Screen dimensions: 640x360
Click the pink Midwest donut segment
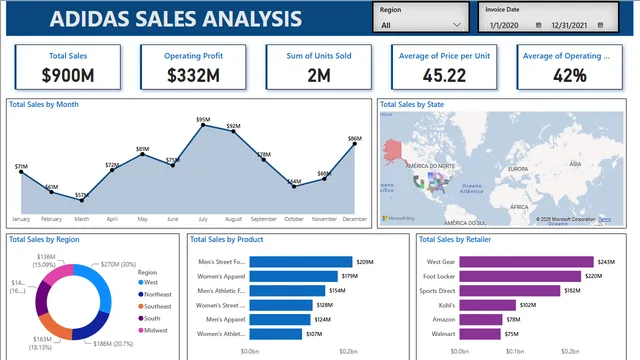(x=59, y=274)
